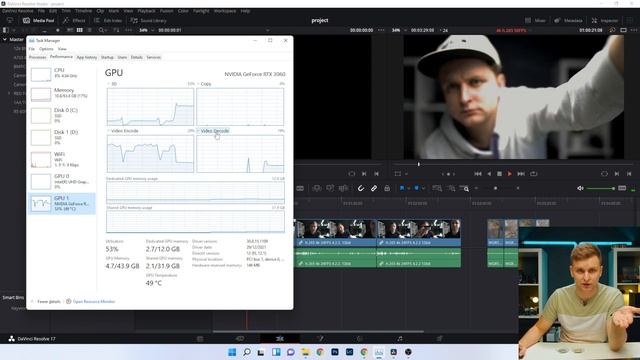Open the Fusion menu in menu bar
This screenshot has height=360, width=640.
pyautogui.click(x=167, y=11)
